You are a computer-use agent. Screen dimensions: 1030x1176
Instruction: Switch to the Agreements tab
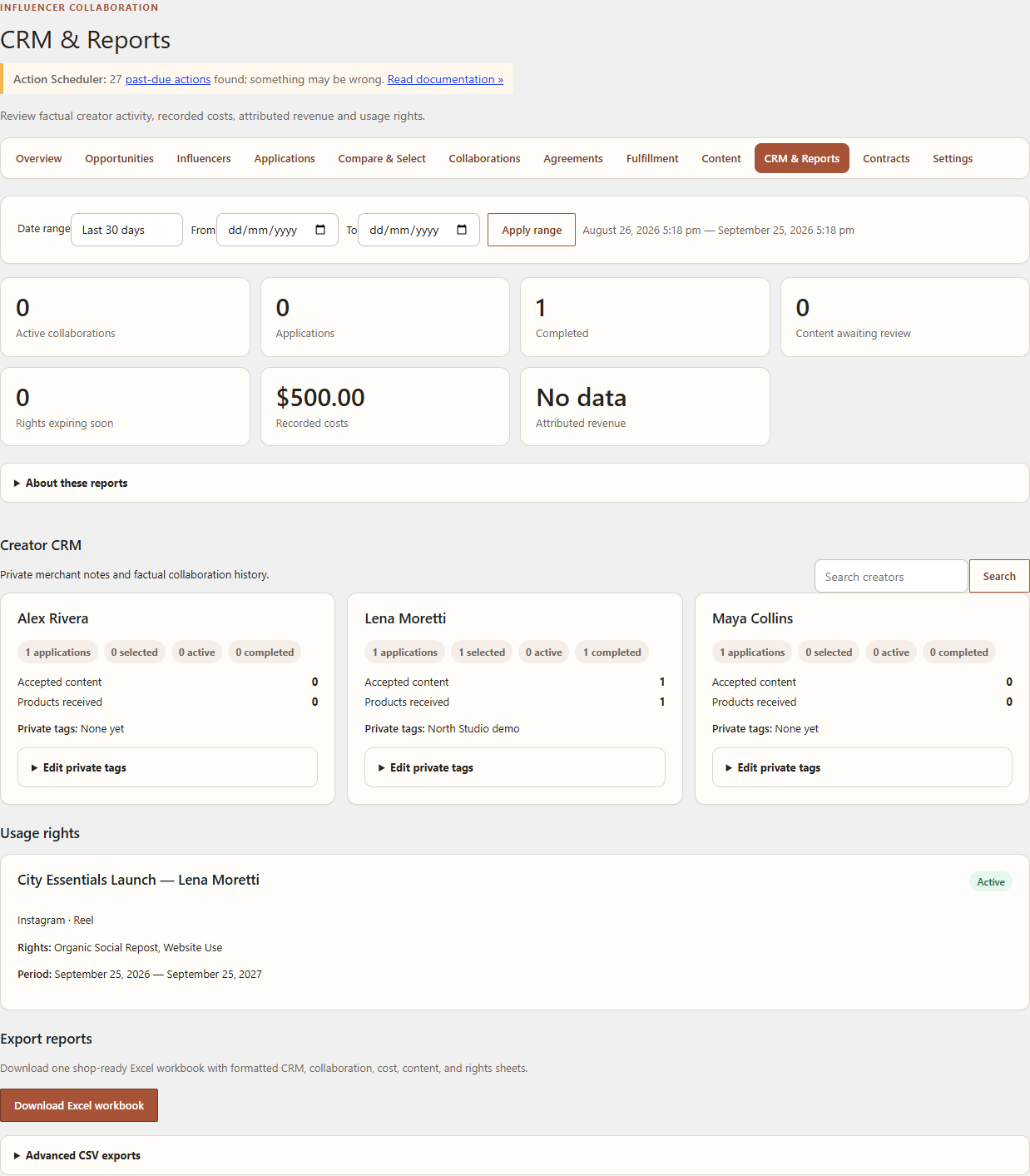(573, 158)
